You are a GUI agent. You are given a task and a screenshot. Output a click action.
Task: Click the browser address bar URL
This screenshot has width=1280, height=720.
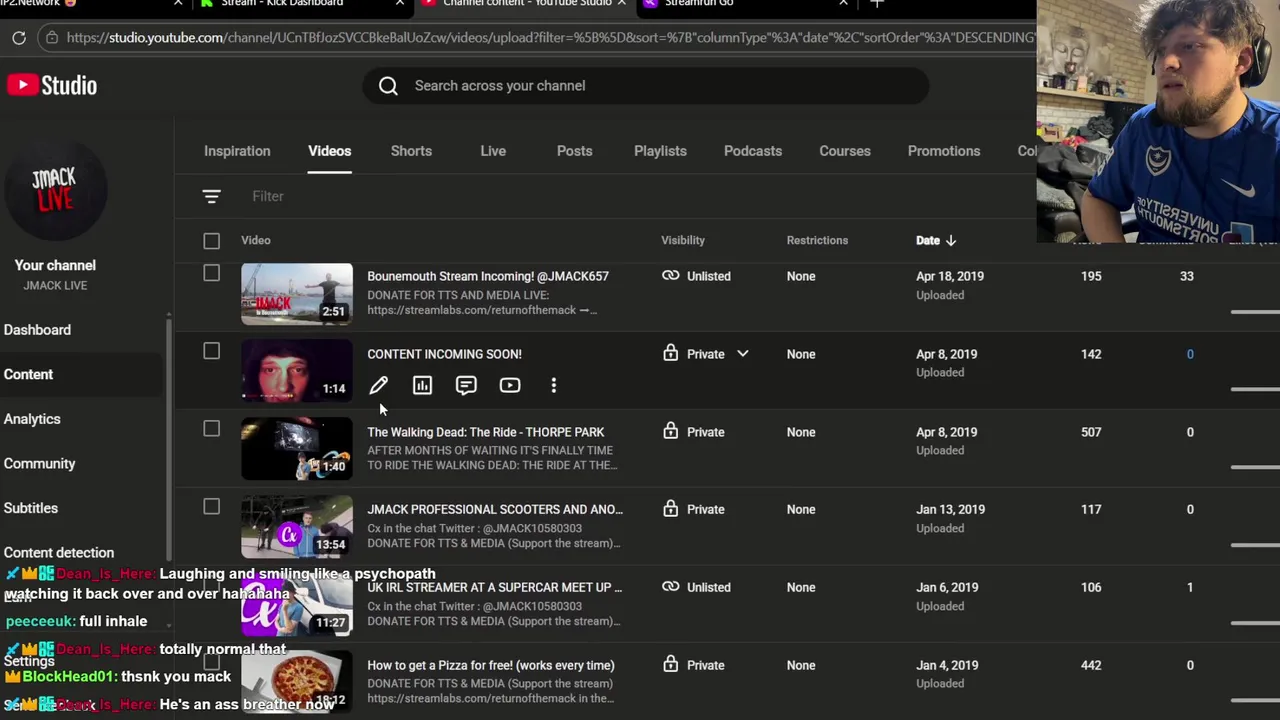[550, 38]
